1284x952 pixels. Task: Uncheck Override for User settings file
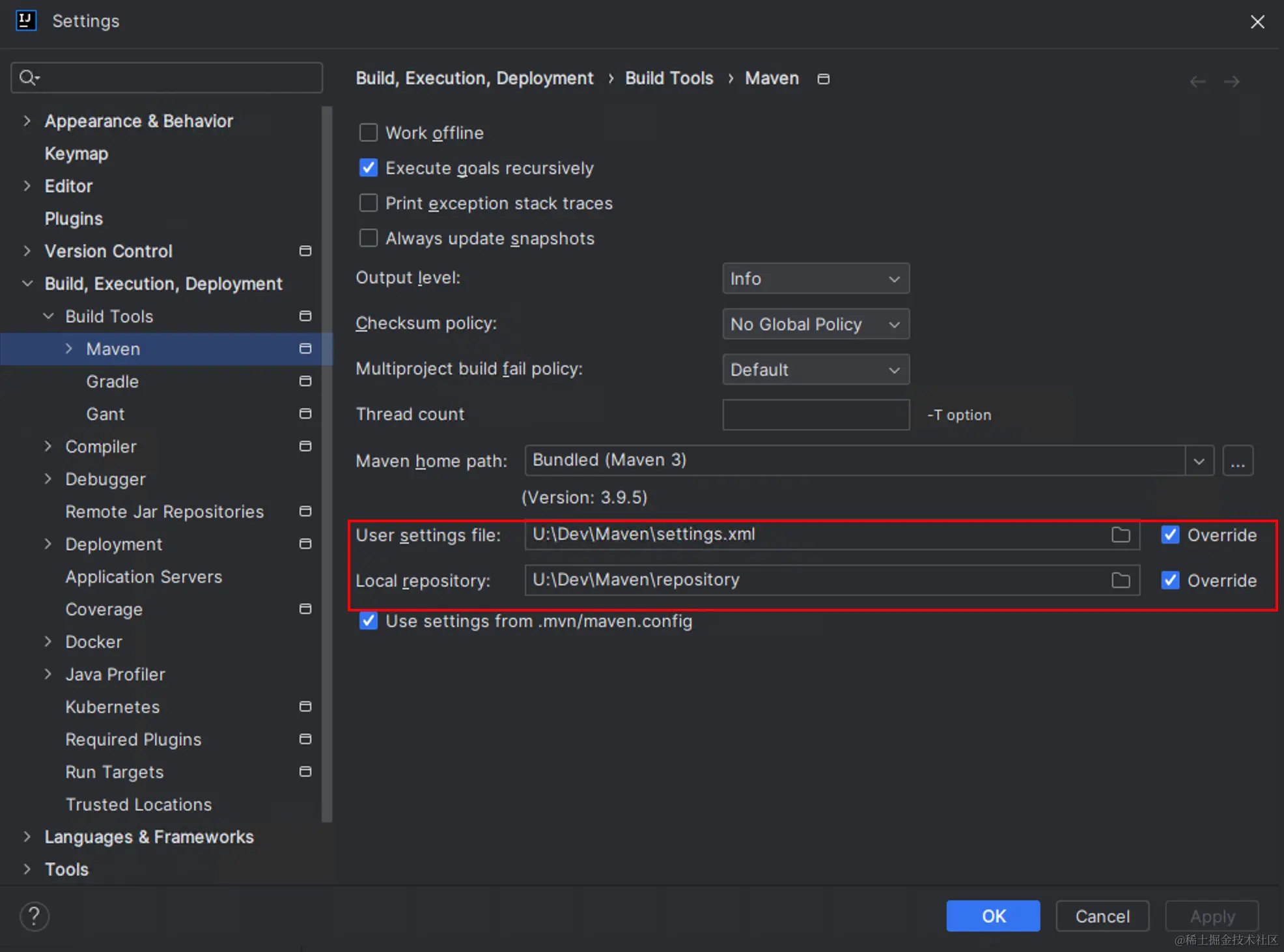click(1171, 535)
